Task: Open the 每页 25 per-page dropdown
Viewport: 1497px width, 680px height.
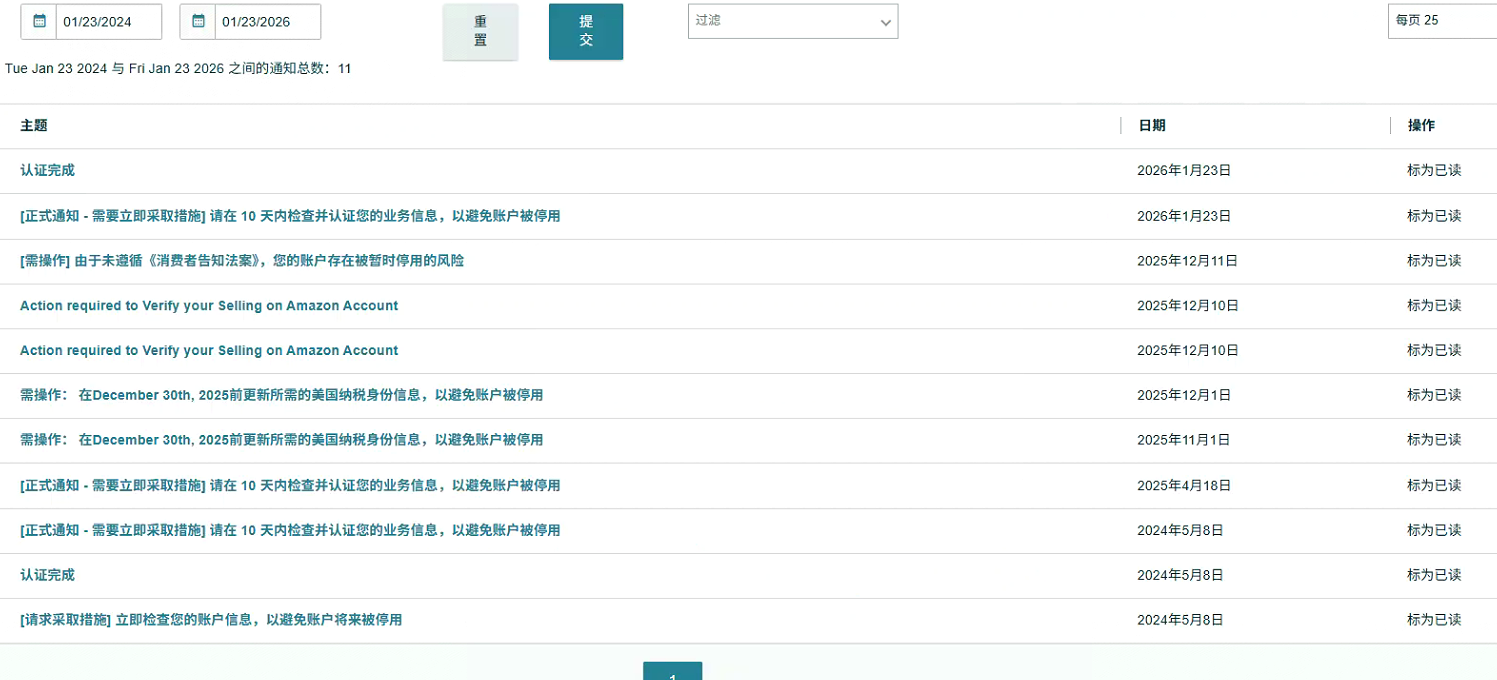Action: [x=1440, y=21]
